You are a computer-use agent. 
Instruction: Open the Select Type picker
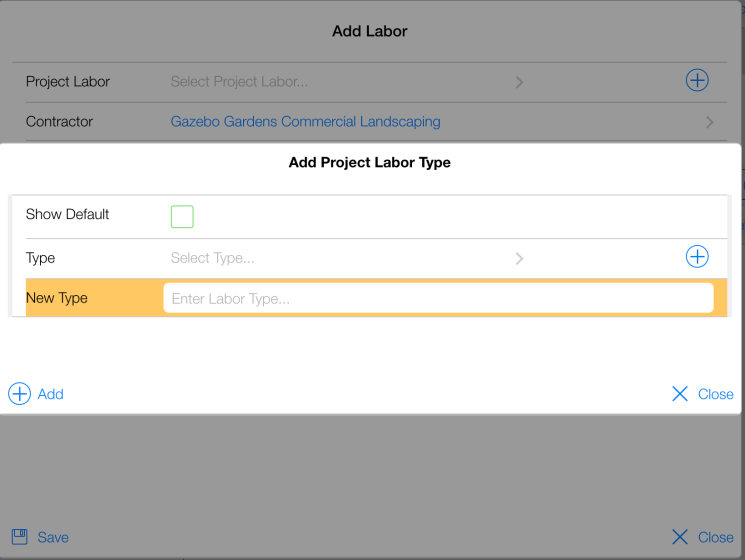[212, 258]
